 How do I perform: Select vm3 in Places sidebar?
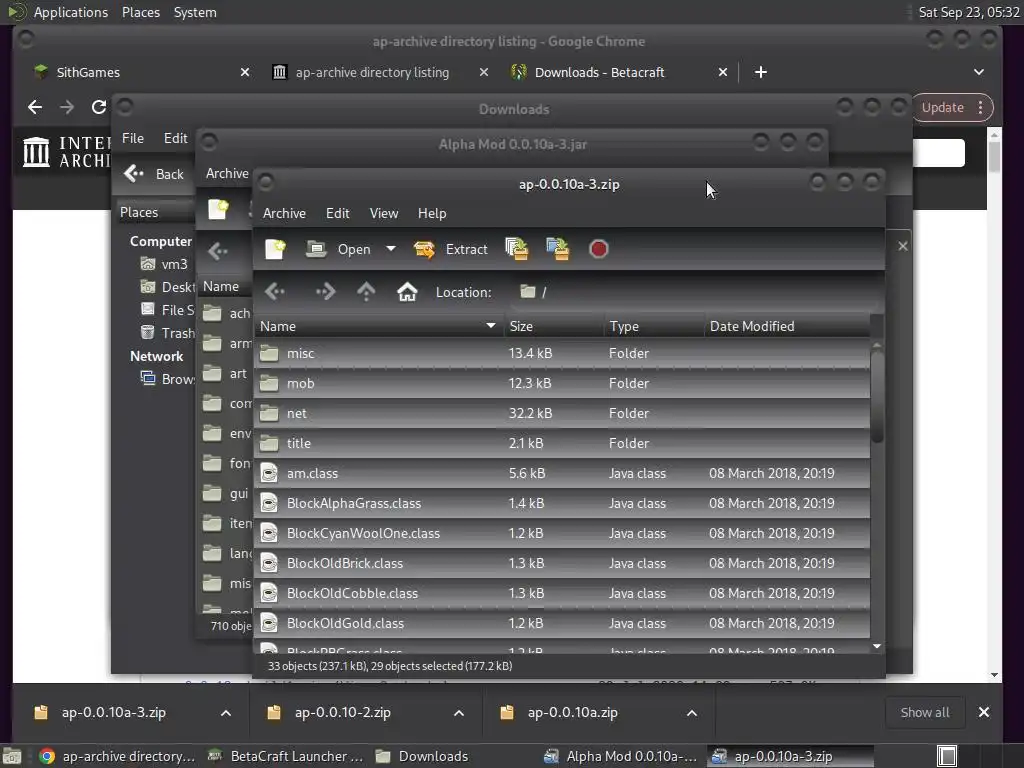click(x=165, y=264)
